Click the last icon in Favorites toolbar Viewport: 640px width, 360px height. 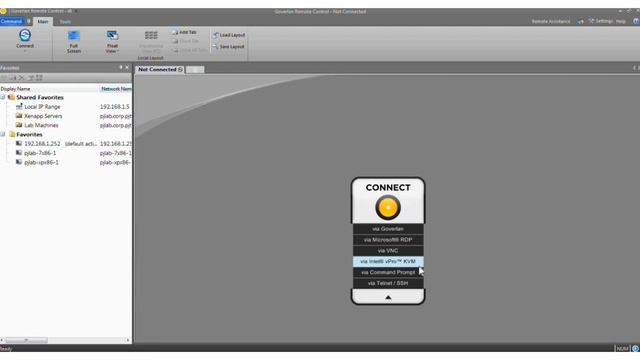click(x=39, y=78)
